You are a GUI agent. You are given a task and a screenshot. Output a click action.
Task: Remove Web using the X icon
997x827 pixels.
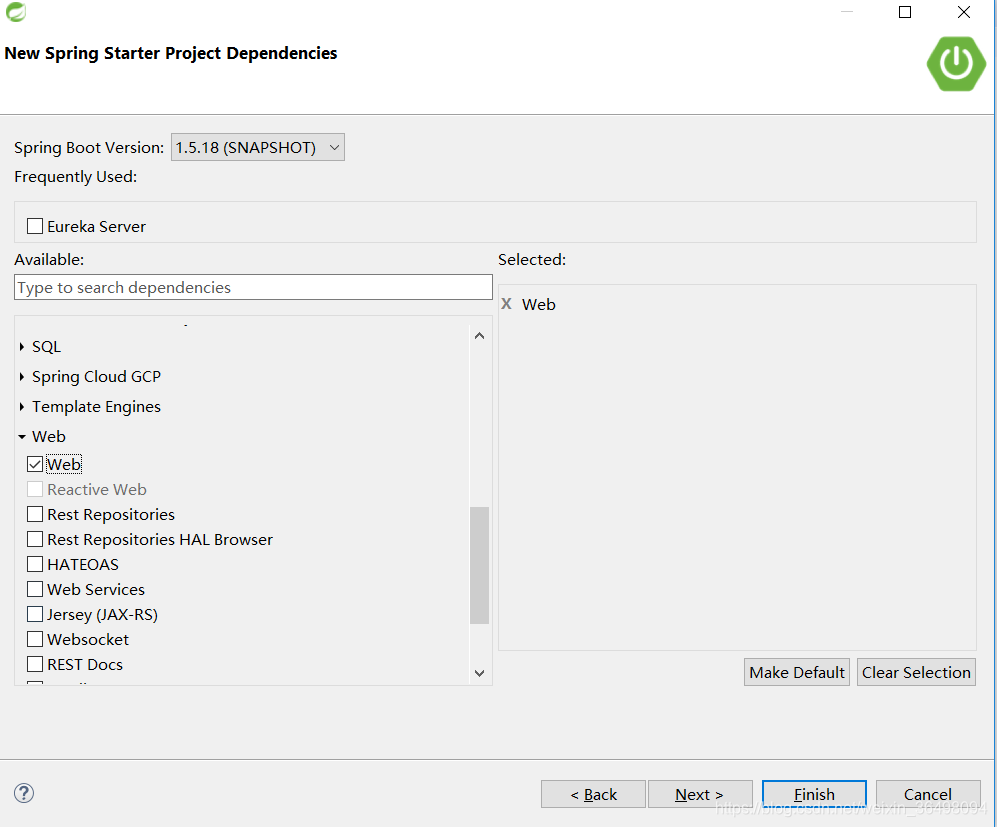tap(506, 304)
